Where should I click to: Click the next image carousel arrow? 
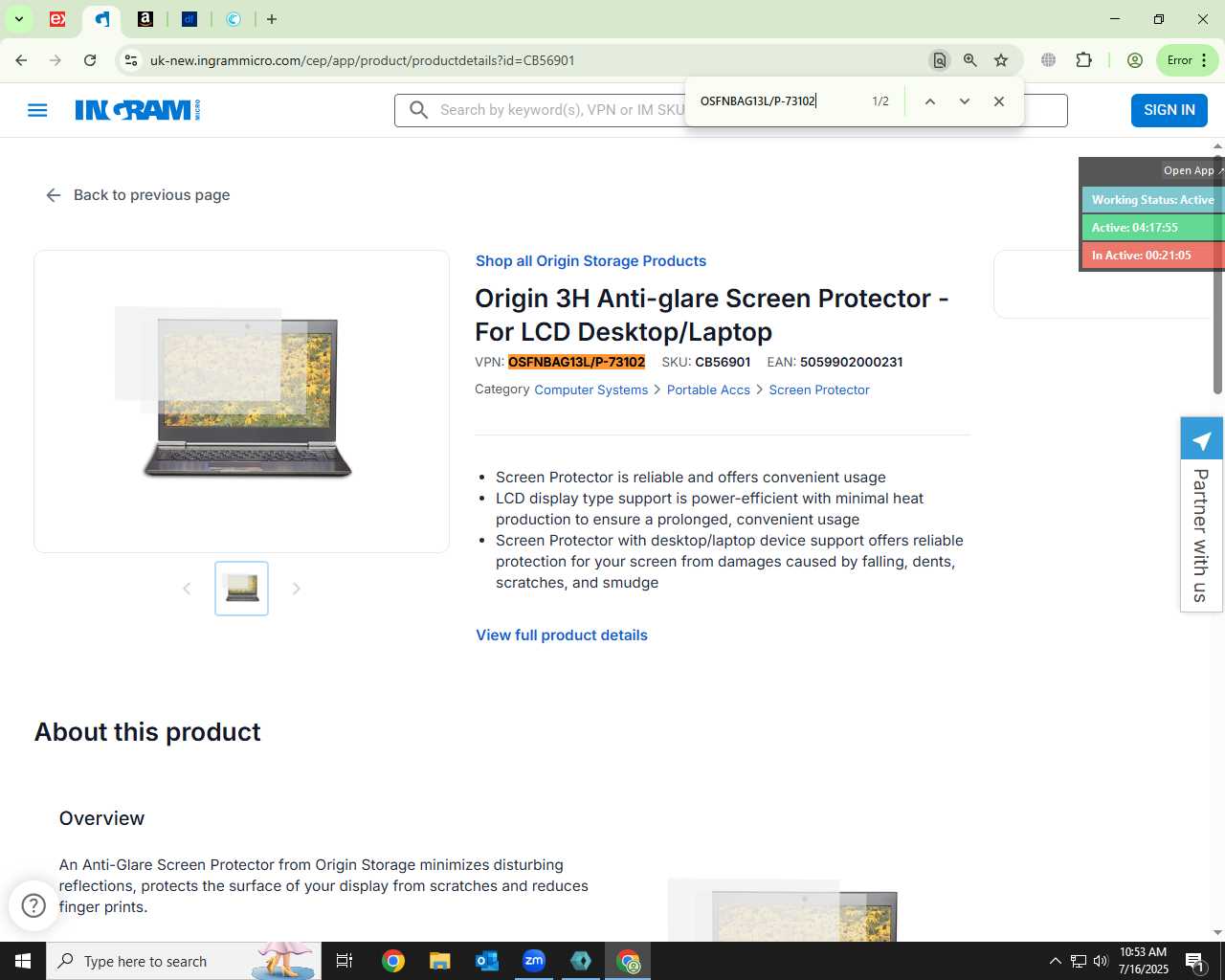[x=297, y=589]
